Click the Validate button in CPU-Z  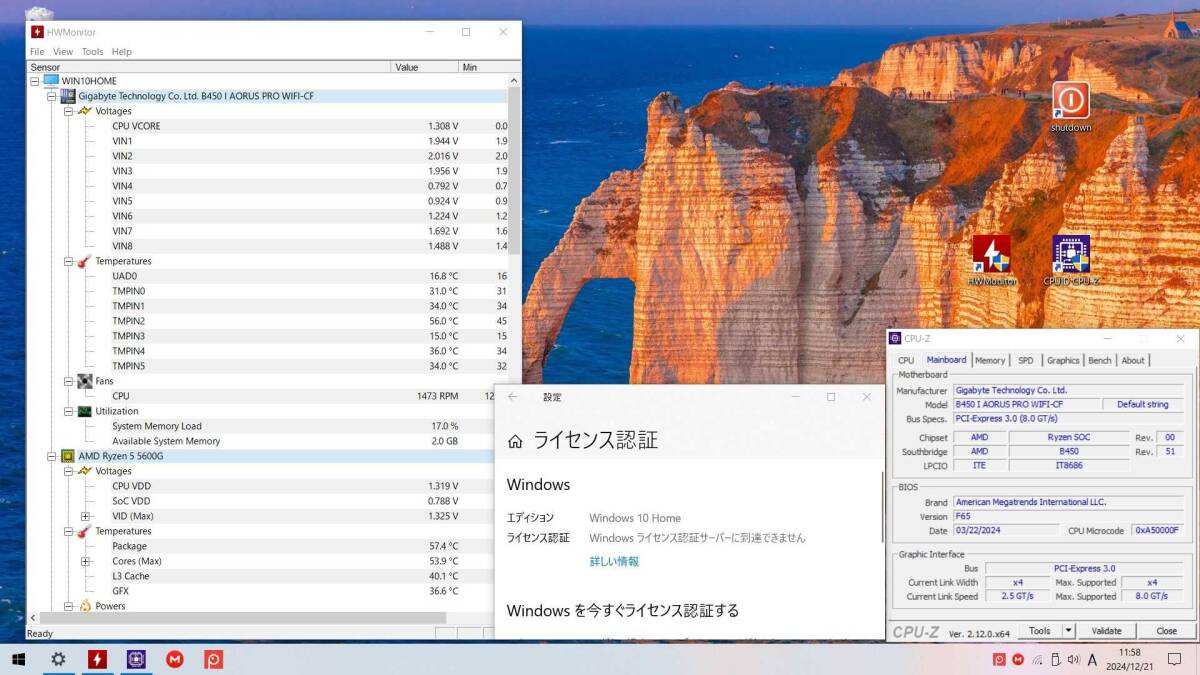click(1106, 631)
